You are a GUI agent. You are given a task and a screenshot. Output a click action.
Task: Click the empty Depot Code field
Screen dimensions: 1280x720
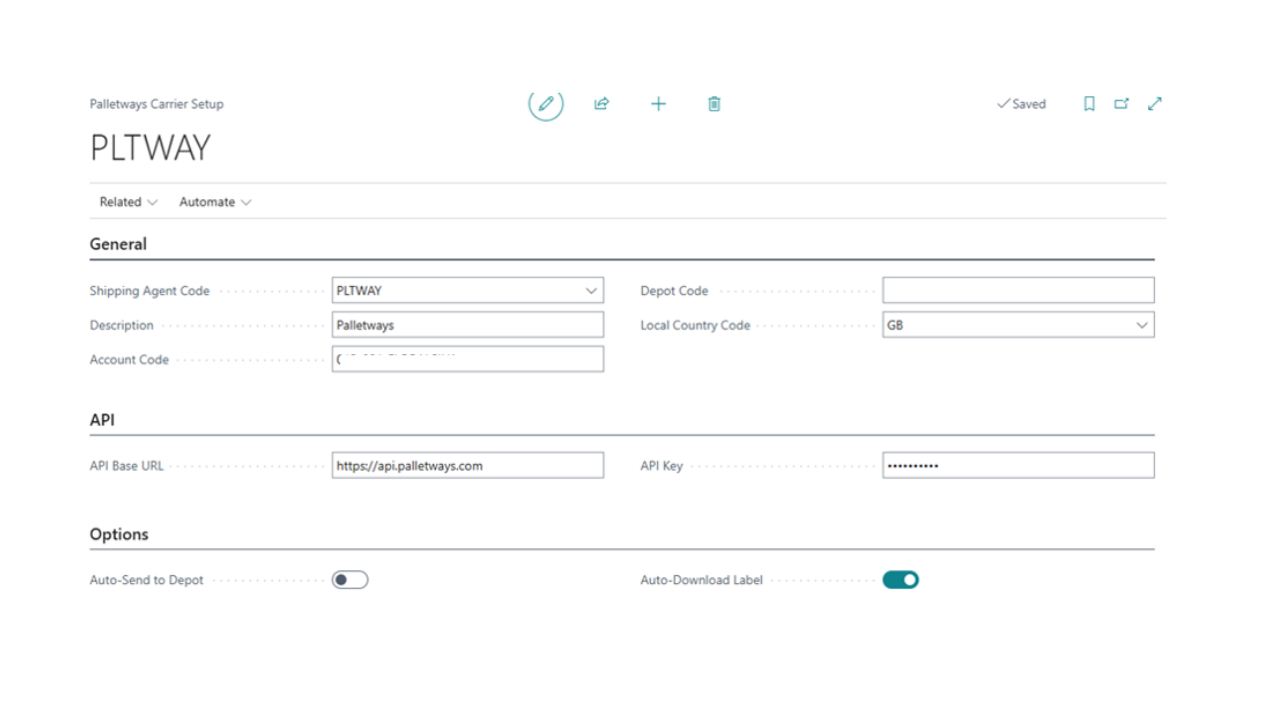pyautogui.click(x=1018, y=291)
